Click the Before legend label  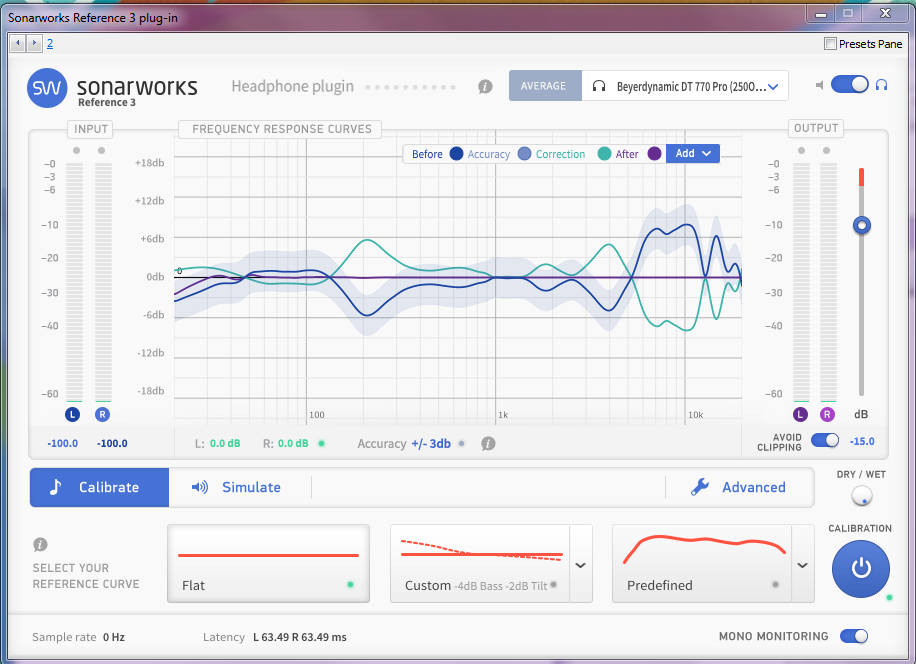tap(427, 154)
